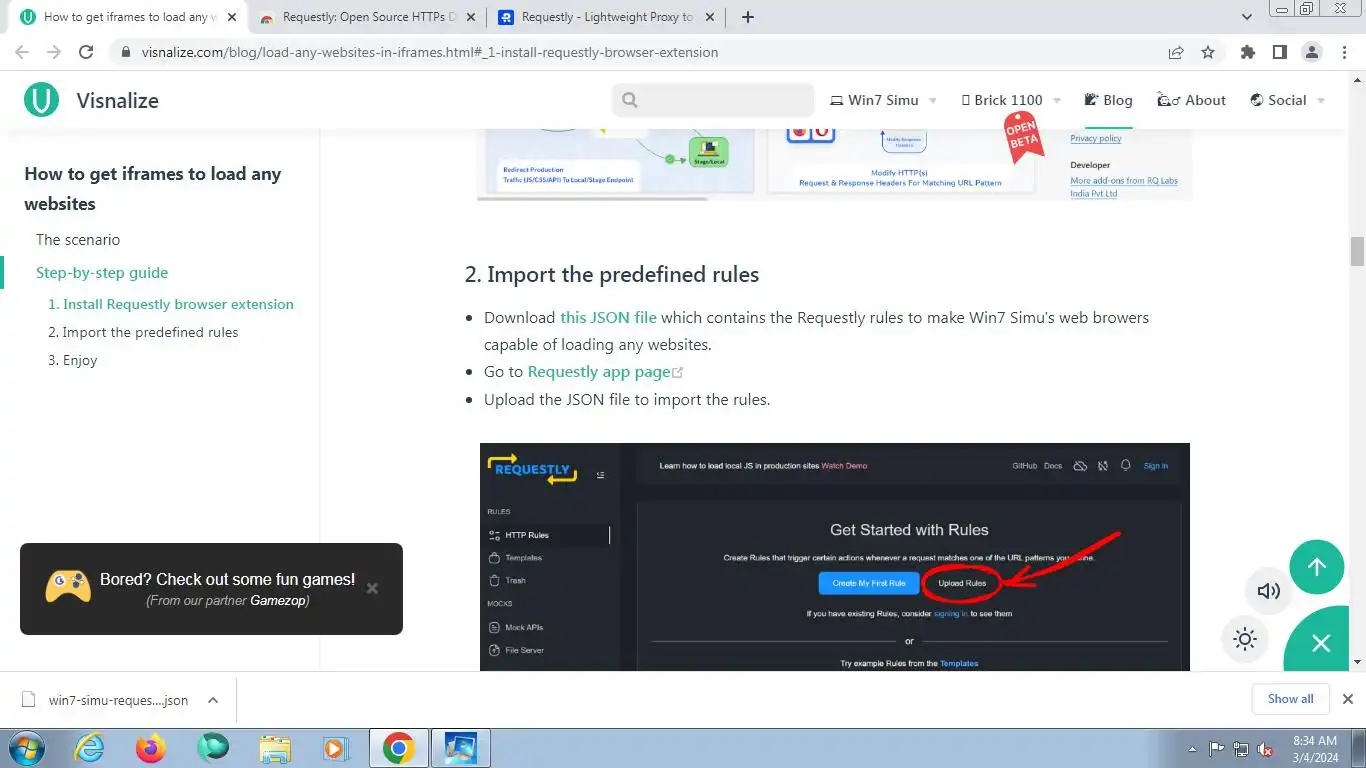
Task: Open media player taskbar icon
Action: pos(336,748)
